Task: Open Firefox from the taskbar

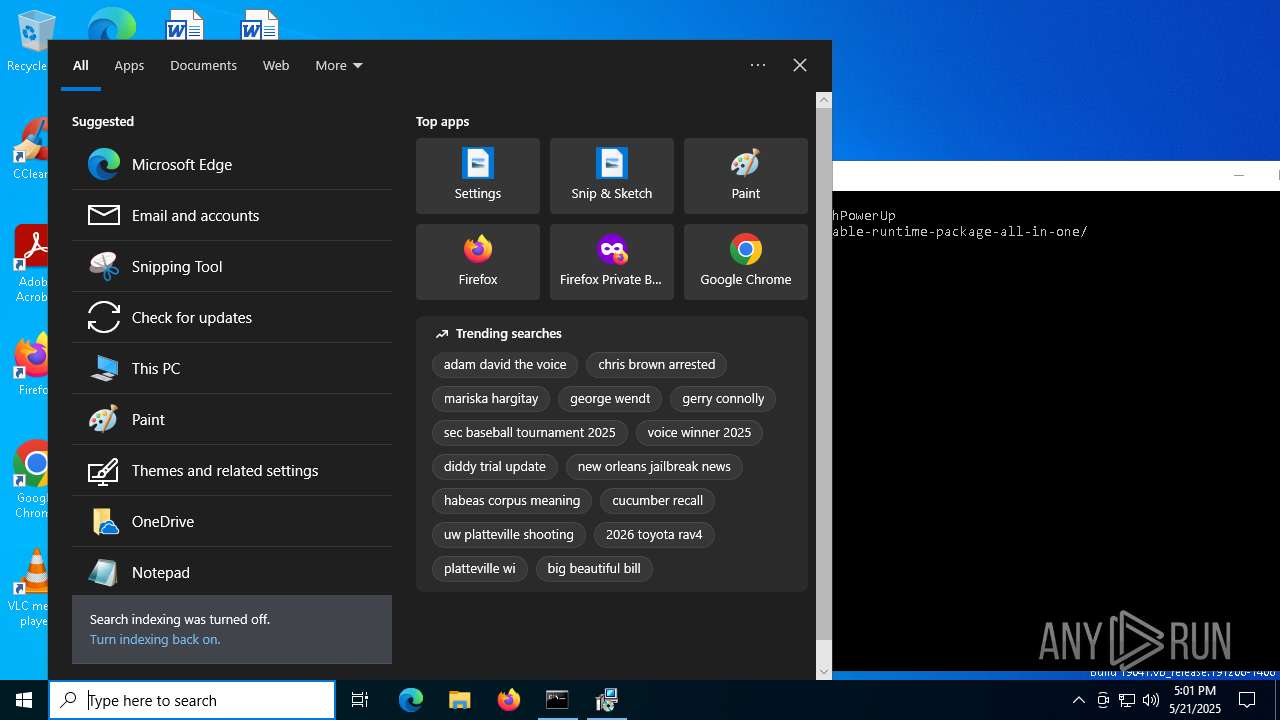Action: pyautogui.click(x=508, y=700)
